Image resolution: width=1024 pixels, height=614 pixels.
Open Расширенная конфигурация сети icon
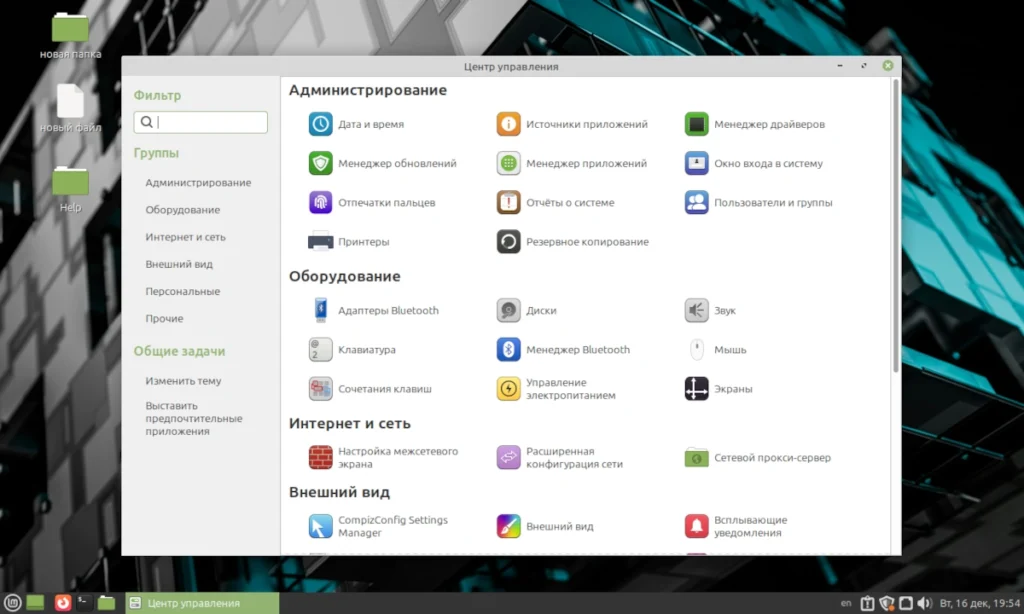[508, 457]
